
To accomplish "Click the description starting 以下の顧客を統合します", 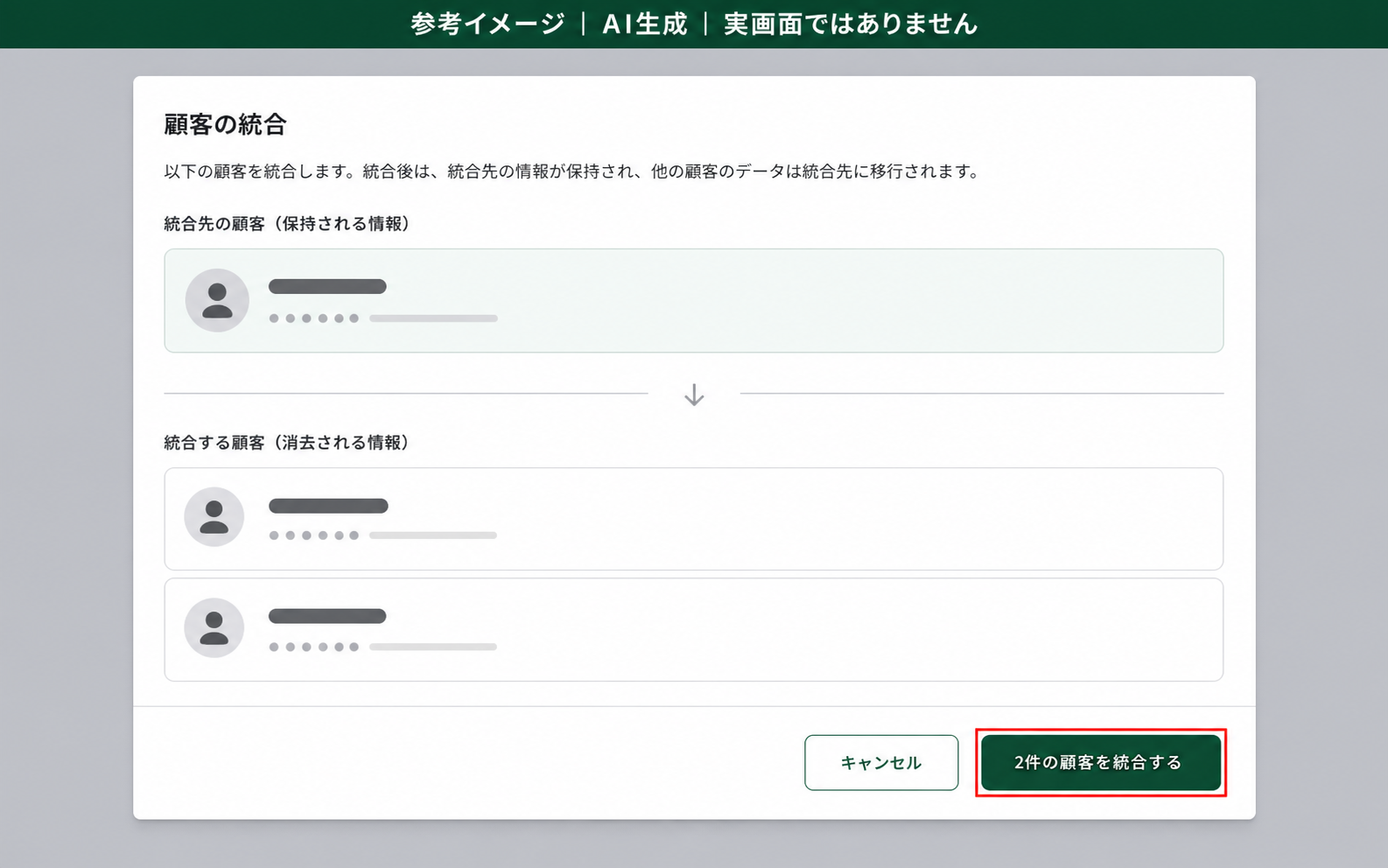I will [x=574, y=171].
